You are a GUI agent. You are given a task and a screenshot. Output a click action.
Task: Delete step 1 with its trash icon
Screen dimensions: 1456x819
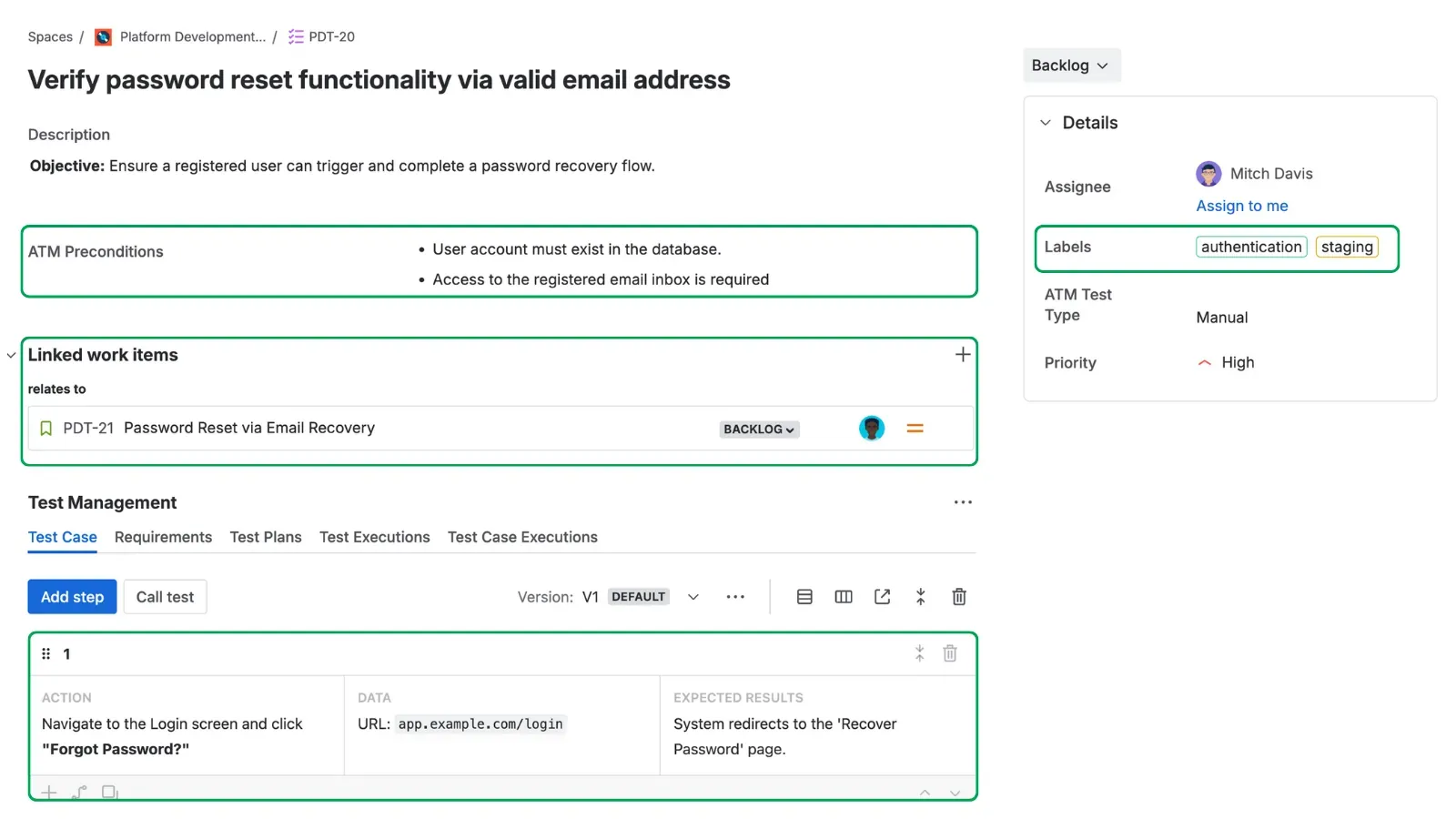pos(949,653)
